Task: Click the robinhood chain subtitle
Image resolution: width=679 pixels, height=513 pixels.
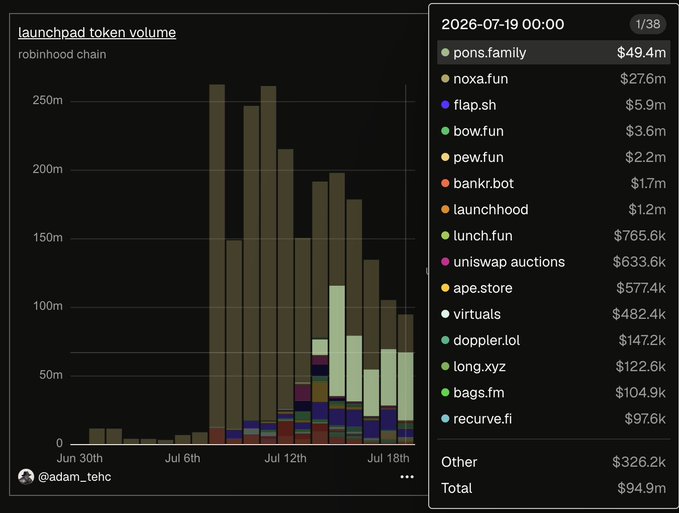Action: click(x=62, y=55)
